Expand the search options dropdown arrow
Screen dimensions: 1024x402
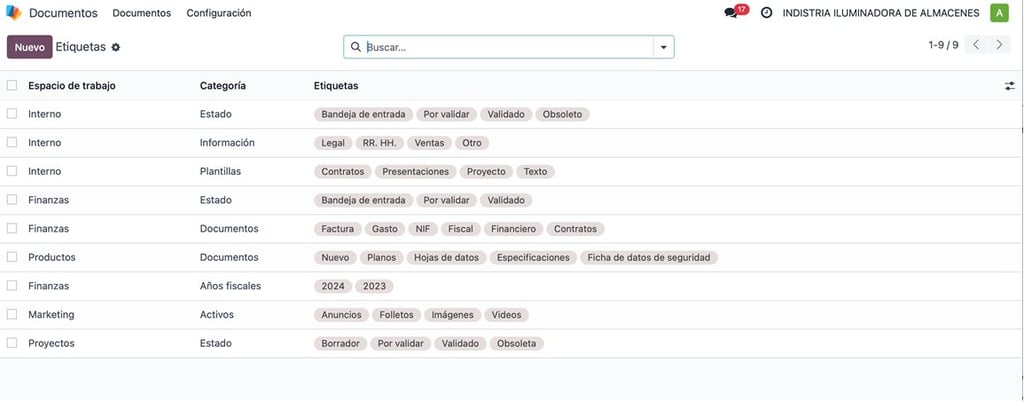664,47
